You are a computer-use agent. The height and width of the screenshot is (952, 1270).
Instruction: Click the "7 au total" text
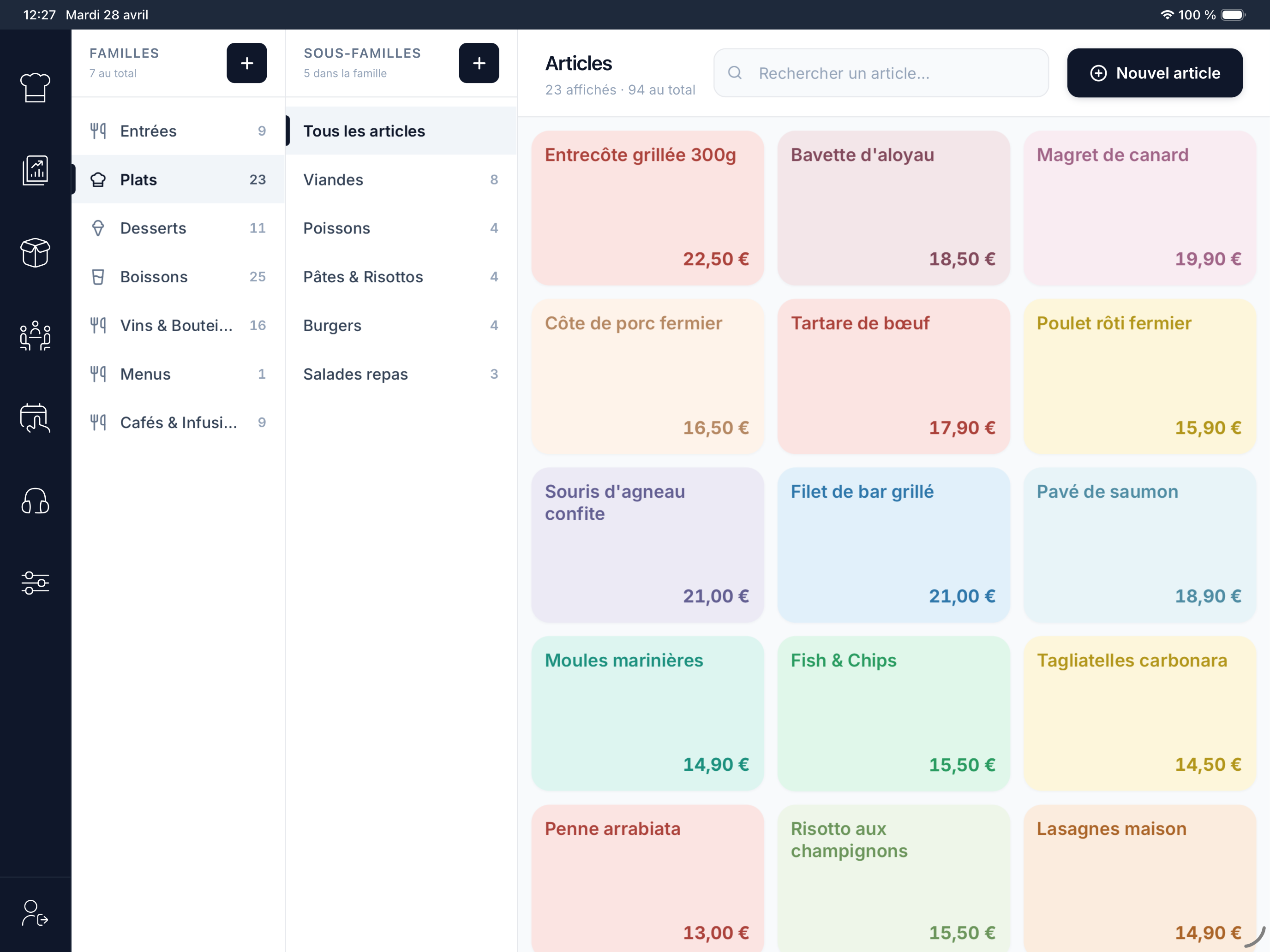click(x=113, y=73)
